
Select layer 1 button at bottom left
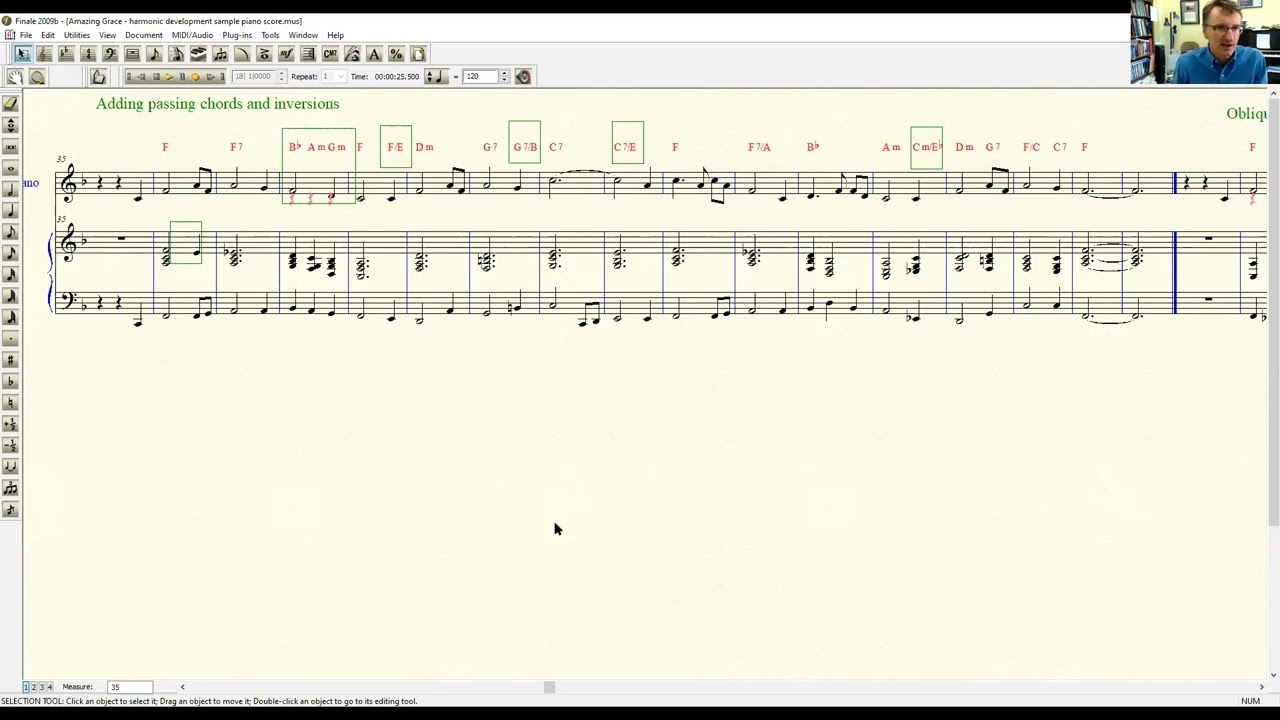point(26,687)
